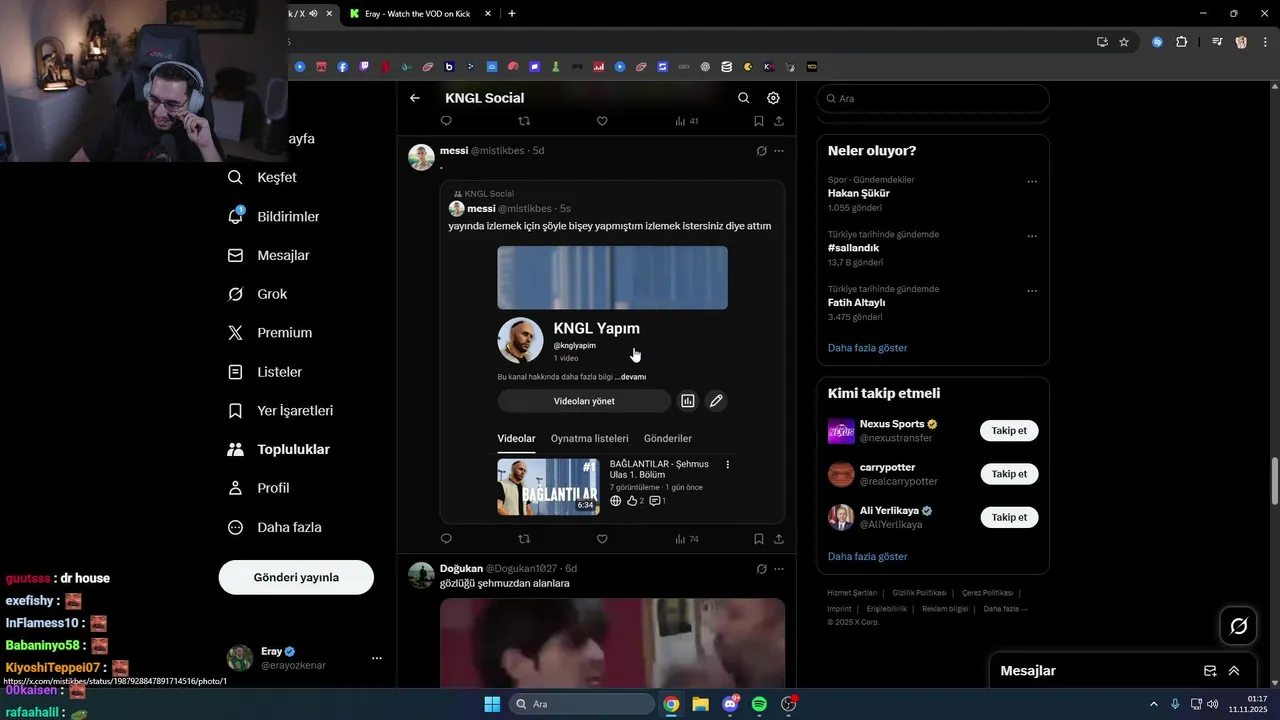Open options for Fatih Altaylı trend
Viewport: 1280px width, 720px height.
(1032, 291)
